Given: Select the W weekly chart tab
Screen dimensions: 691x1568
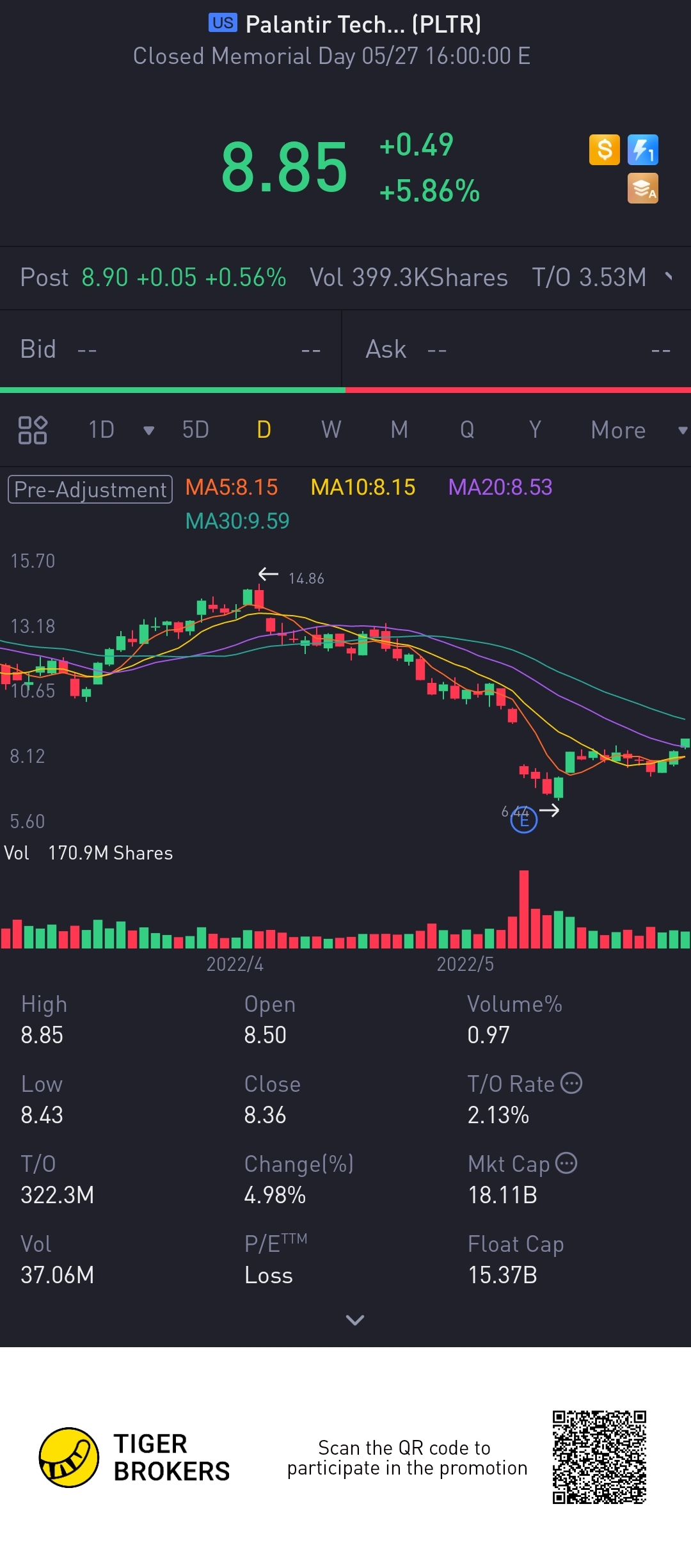Looking at the screenshot, I should point(331,430).
